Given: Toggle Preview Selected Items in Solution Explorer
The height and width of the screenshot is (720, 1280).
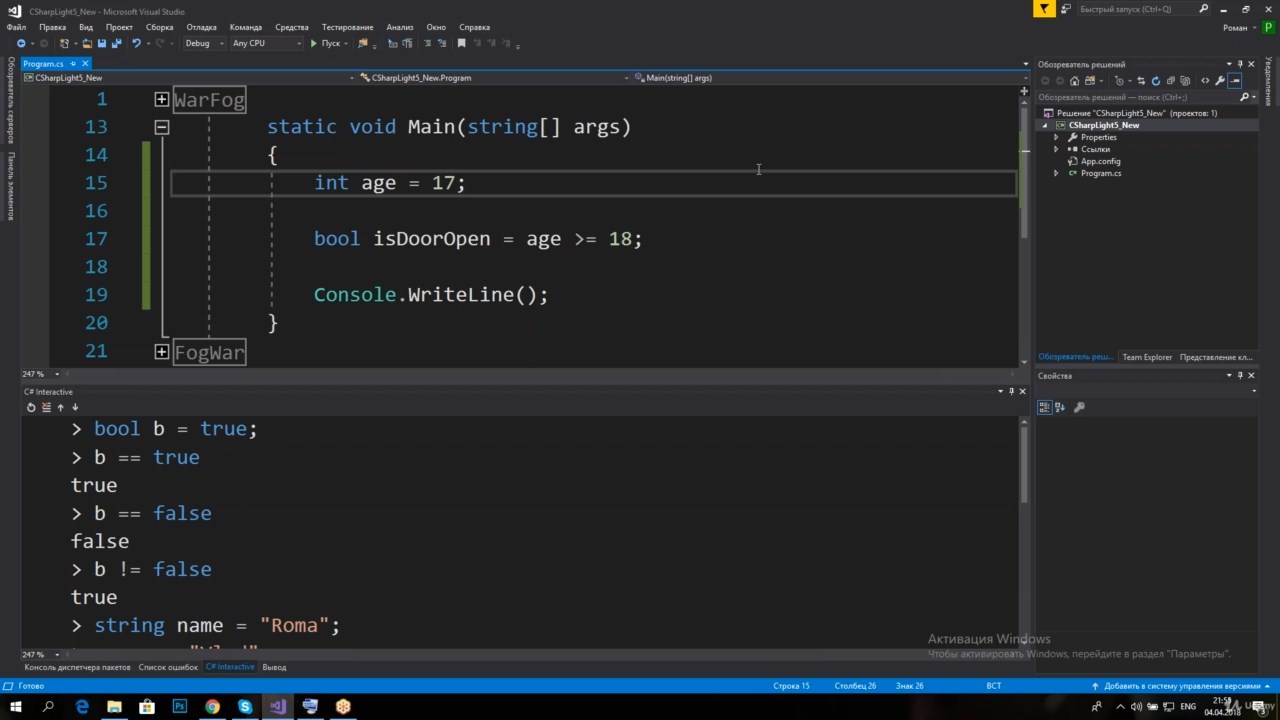Looking at the screenshot, I should 1234,81.
